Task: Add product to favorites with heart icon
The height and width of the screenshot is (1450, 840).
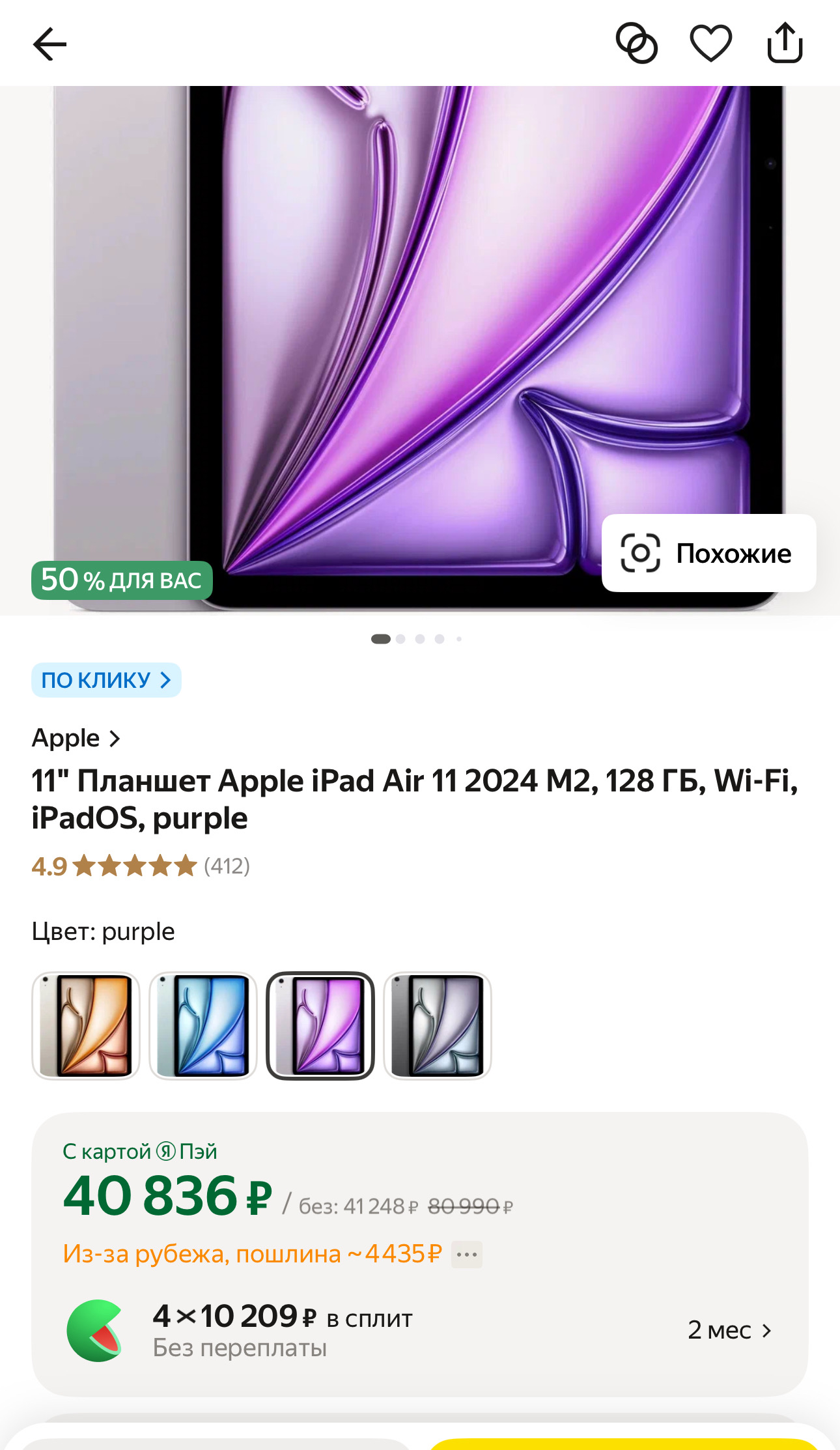Action: tap(710, 44)
